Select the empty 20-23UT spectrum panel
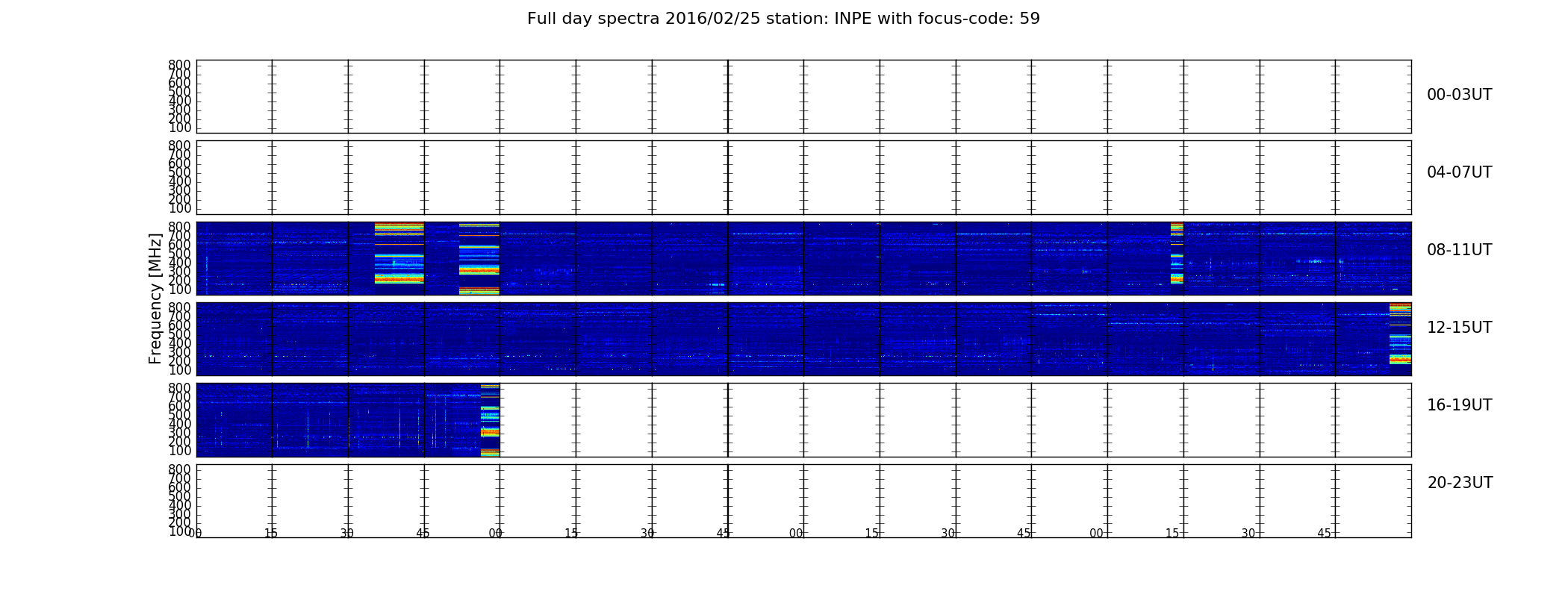 click(803, 501)
